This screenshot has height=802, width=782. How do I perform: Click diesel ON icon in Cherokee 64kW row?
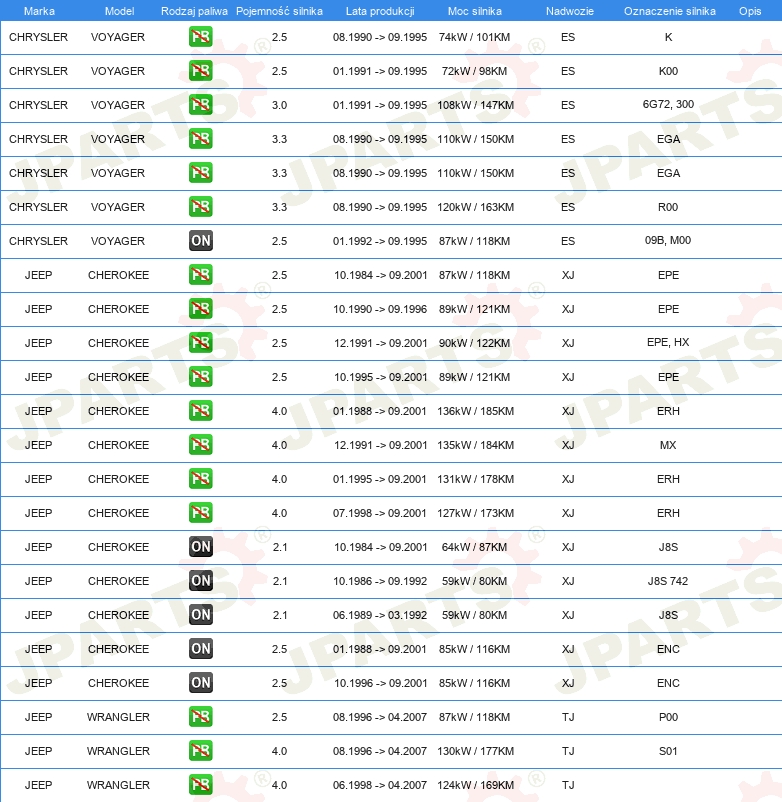201,547
